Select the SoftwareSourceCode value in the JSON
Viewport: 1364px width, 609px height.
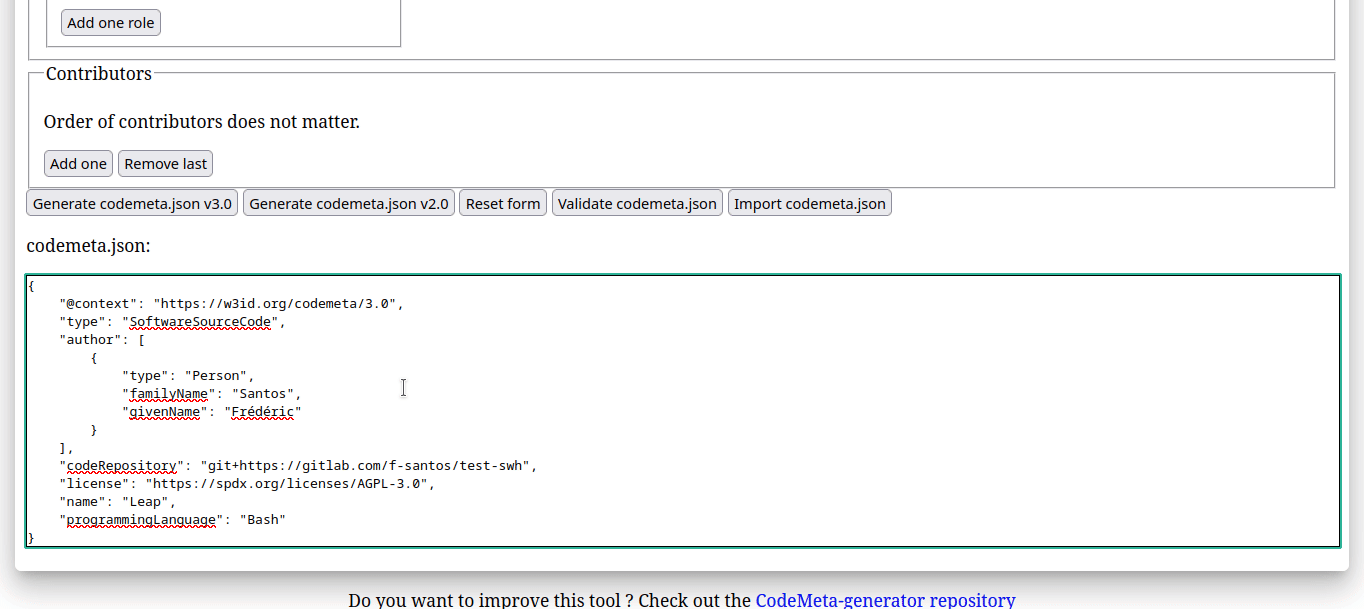click(200, 321)
